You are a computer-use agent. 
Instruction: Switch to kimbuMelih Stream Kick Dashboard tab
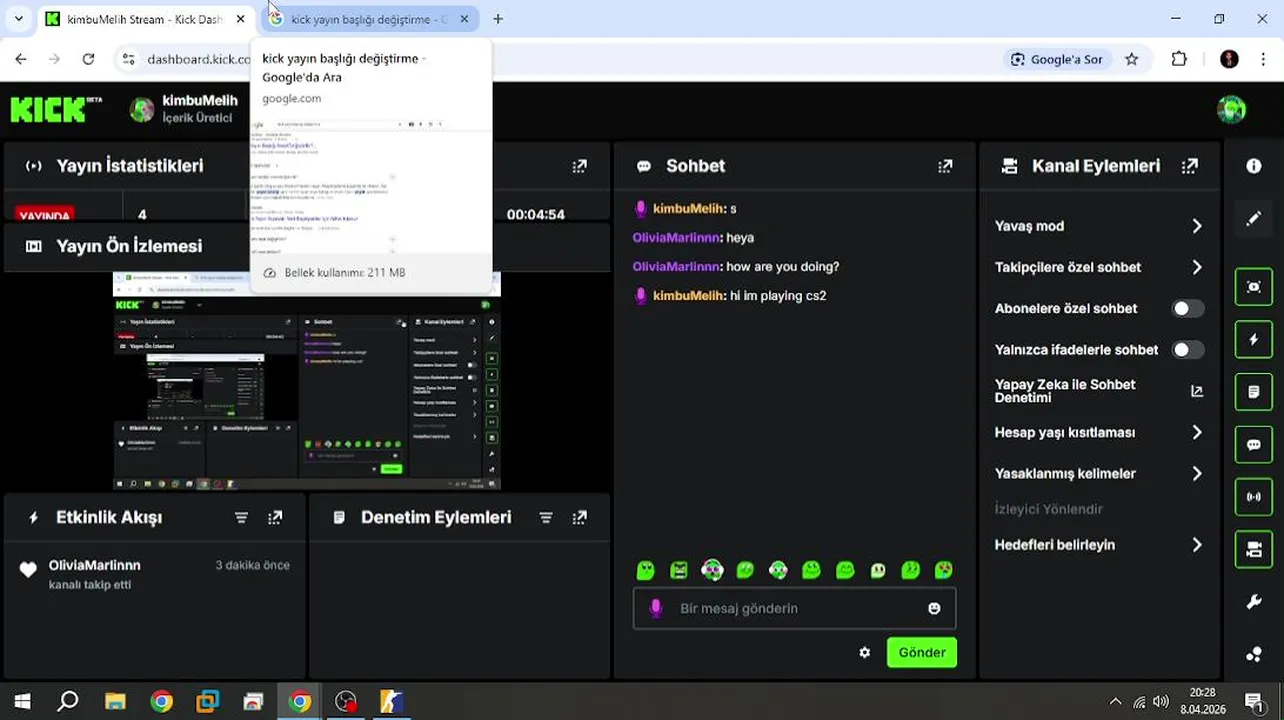coord(146,19)
